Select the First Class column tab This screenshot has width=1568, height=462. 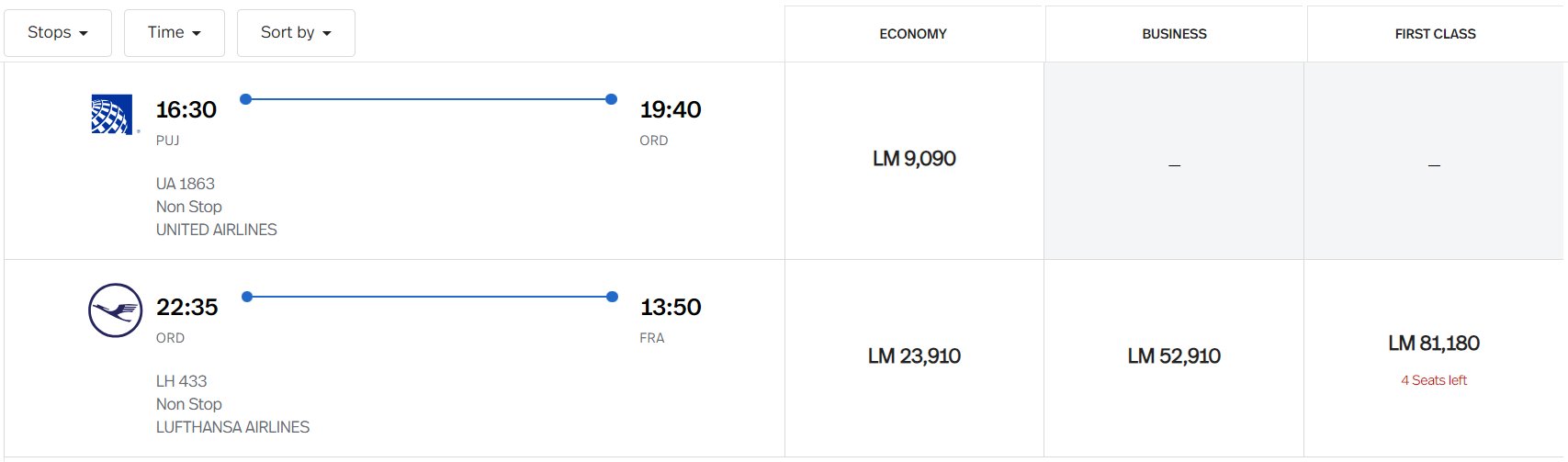pos(1435,34)
